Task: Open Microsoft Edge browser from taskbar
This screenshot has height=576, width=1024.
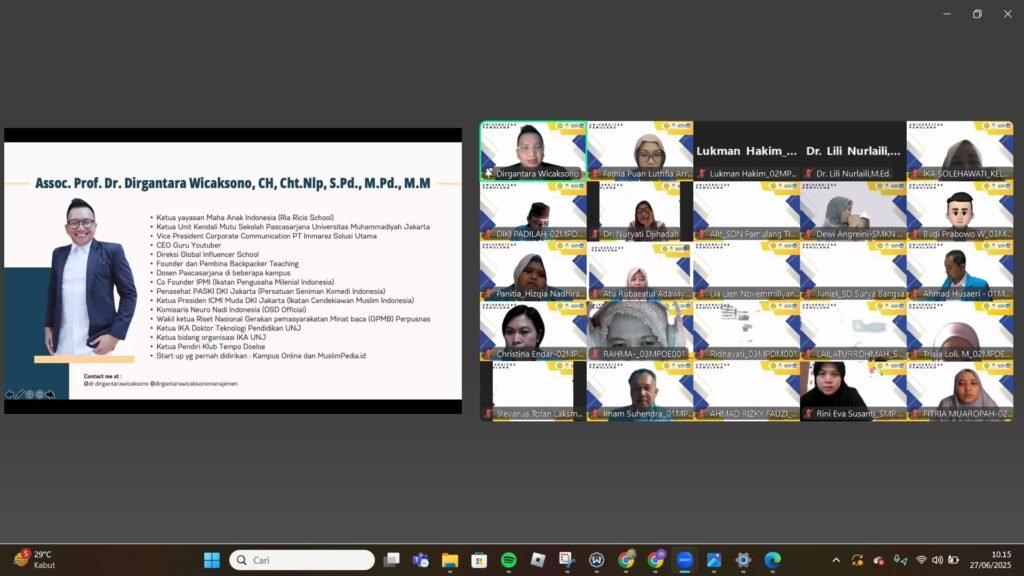Action: click(x=772, y=560)
